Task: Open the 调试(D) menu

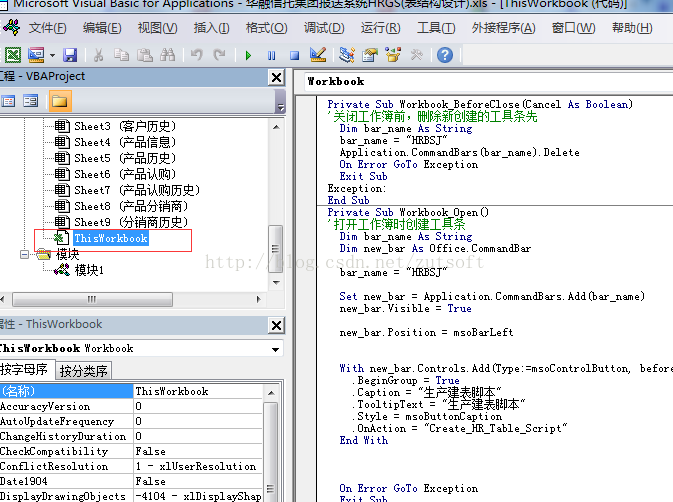Action: [324, 28]
